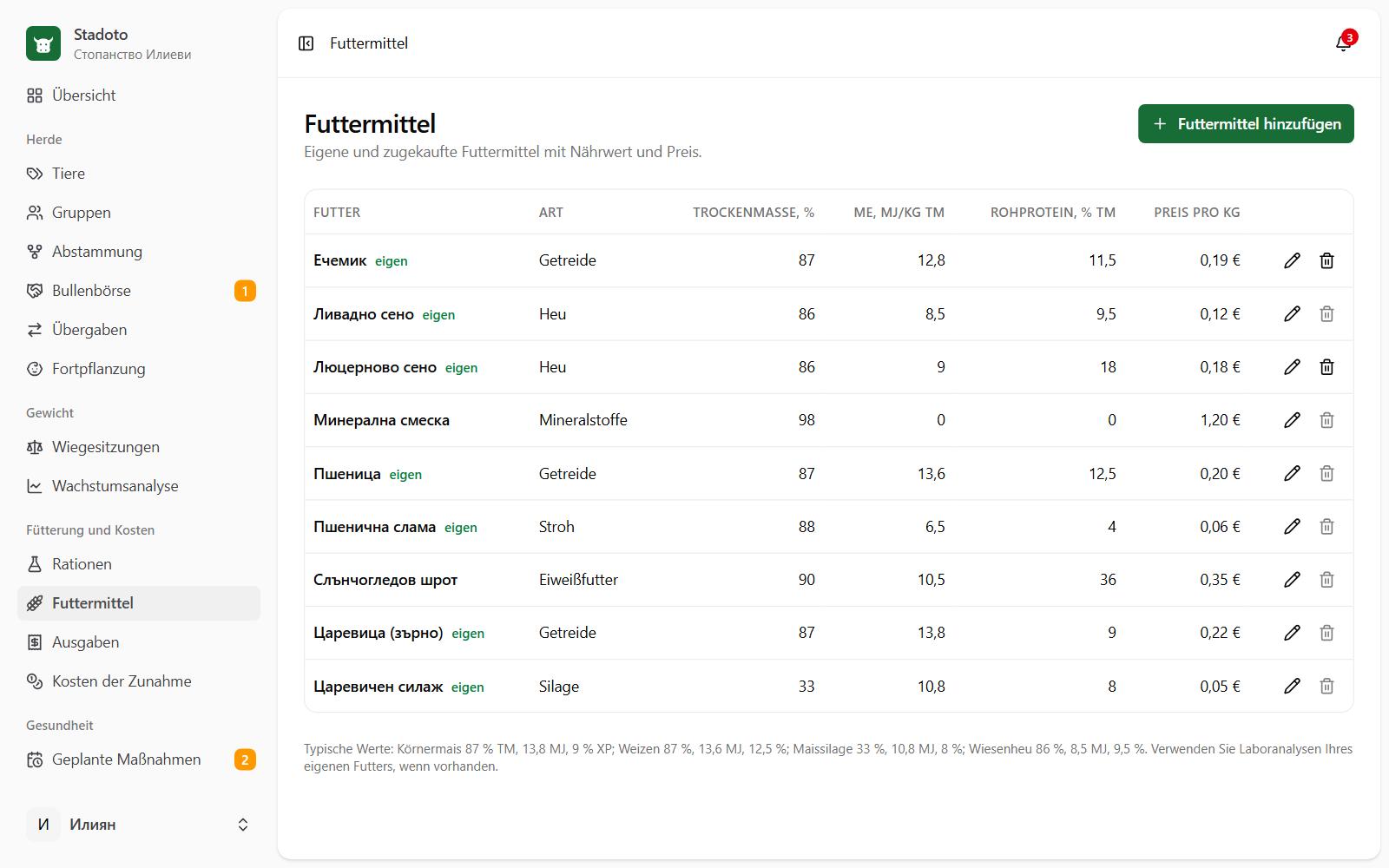The height and width of the screenshot is (868, 1389).
Task: Edit Ечемик feed with pencil icon
Action: pos(1292,260)
